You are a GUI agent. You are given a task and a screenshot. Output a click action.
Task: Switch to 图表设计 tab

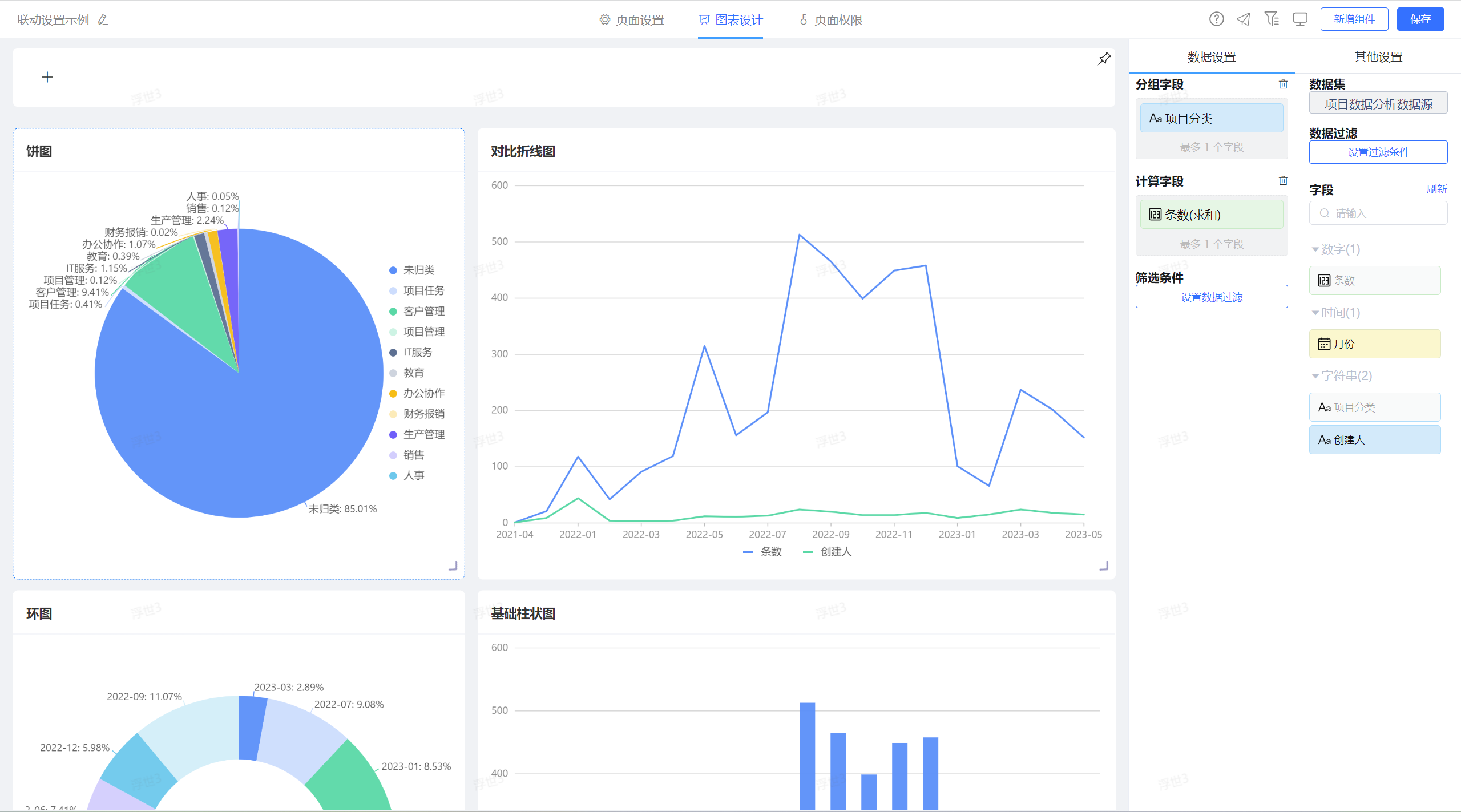point(730,20)
